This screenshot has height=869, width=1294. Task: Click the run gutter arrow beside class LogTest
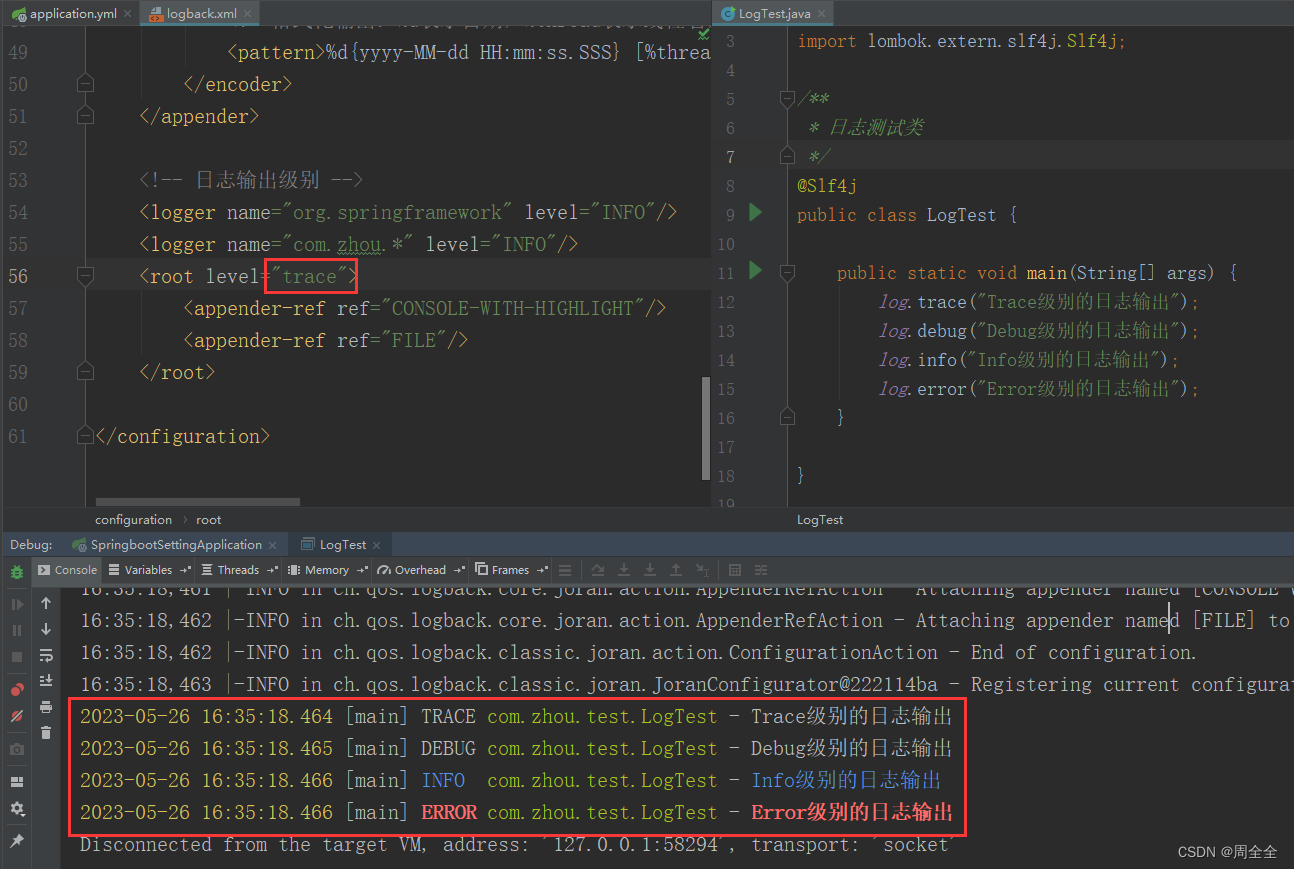click(756, 213)
